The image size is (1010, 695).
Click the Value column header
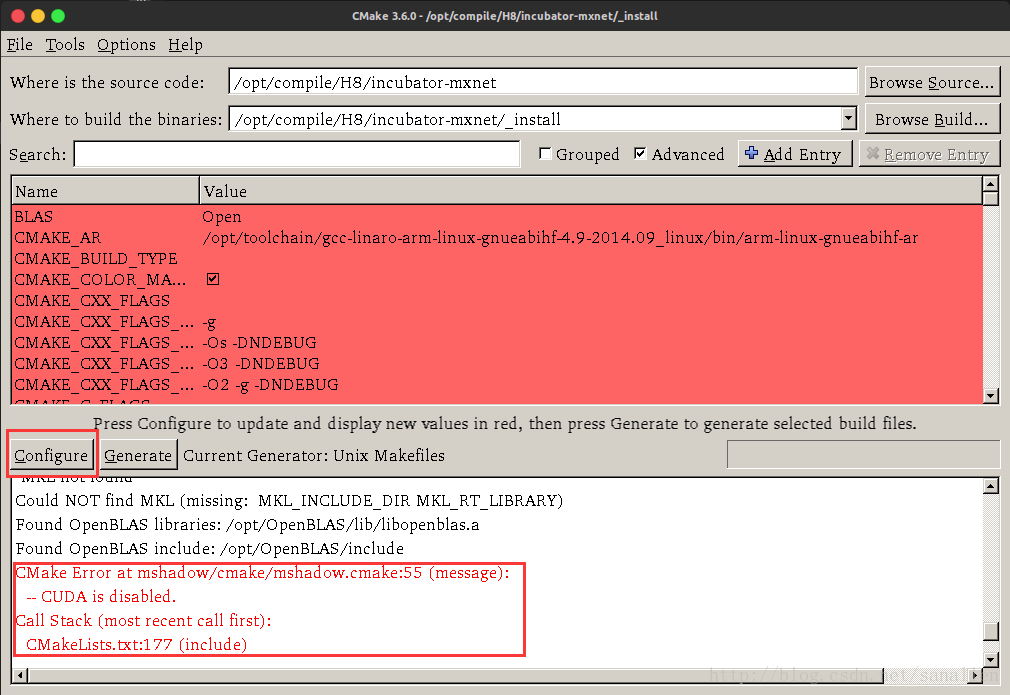coord(591,191)
